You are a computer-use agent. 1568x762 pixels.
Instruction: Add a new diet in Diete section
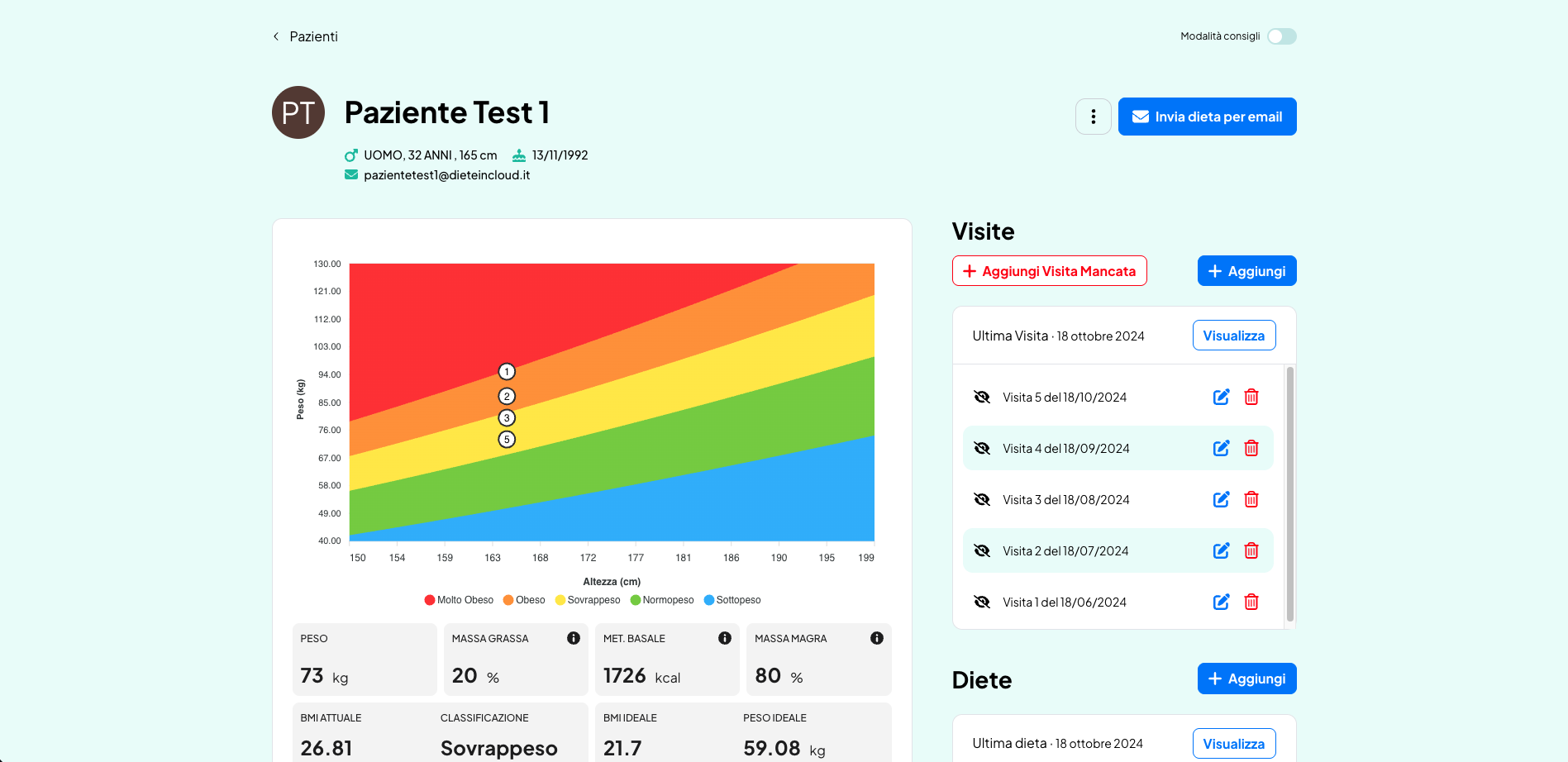1246,679
